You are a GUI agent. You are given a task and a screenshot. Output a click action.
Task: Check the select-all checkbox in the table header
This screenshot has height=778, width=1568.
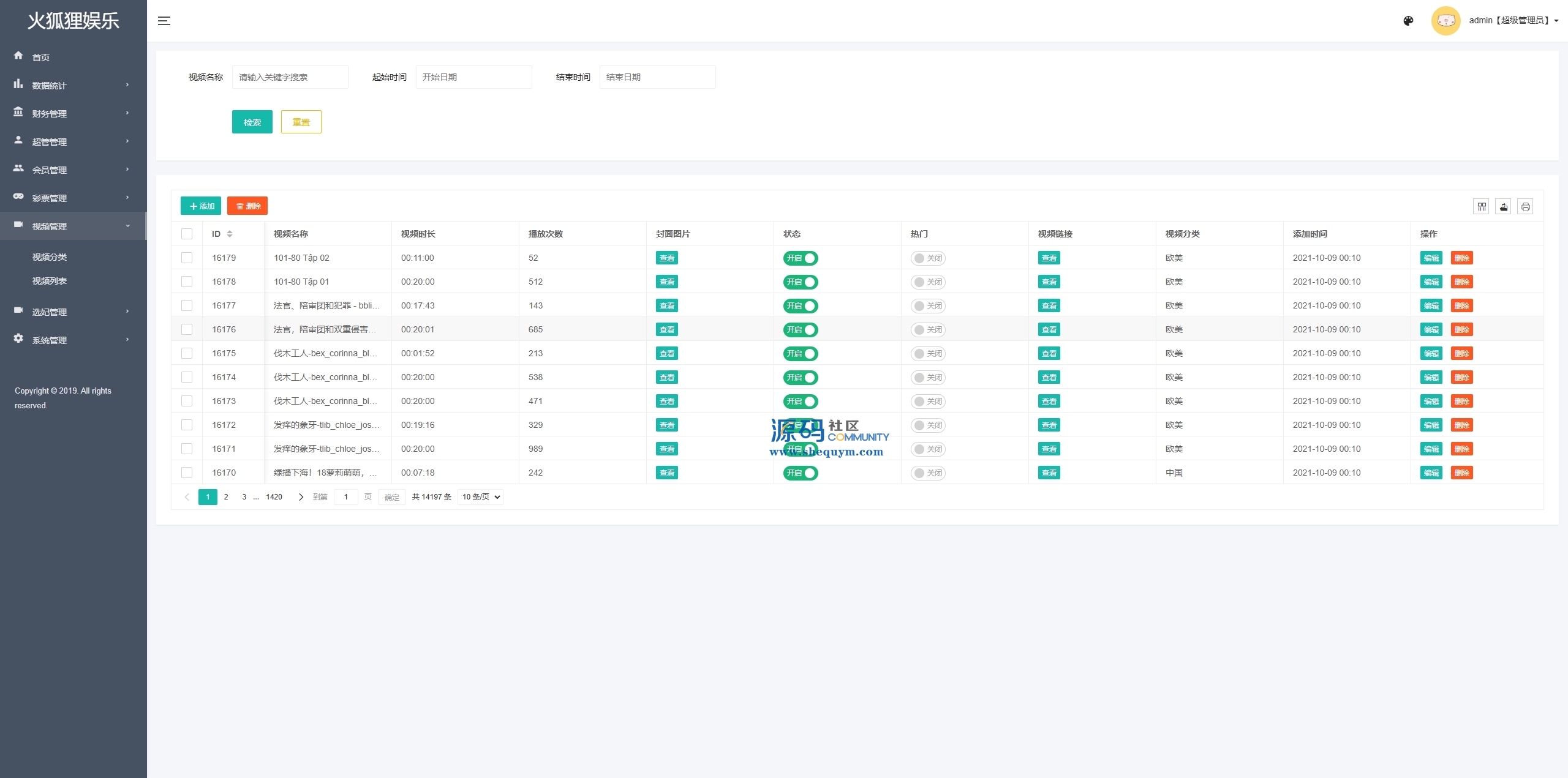(x=187, y=234)
